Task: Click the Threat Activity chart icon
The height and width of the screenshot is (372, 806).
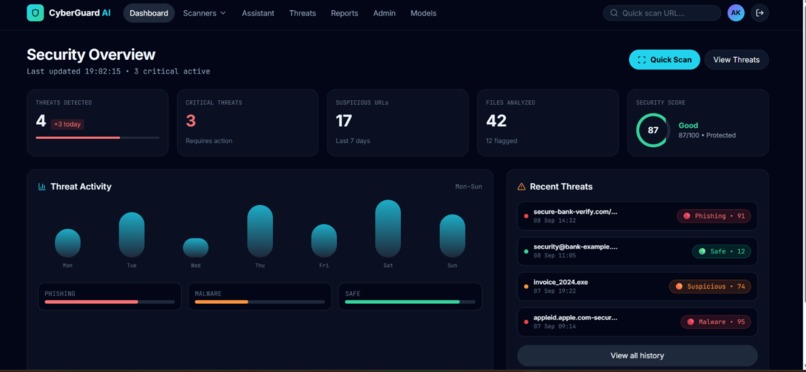Action: coord(42,187)
